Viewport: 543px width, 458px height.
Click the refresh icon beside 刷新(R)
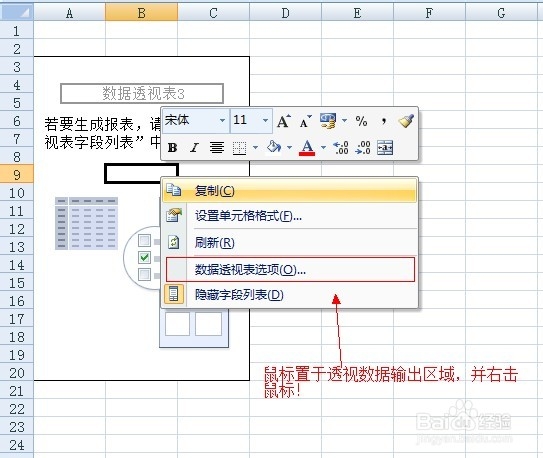173,242
